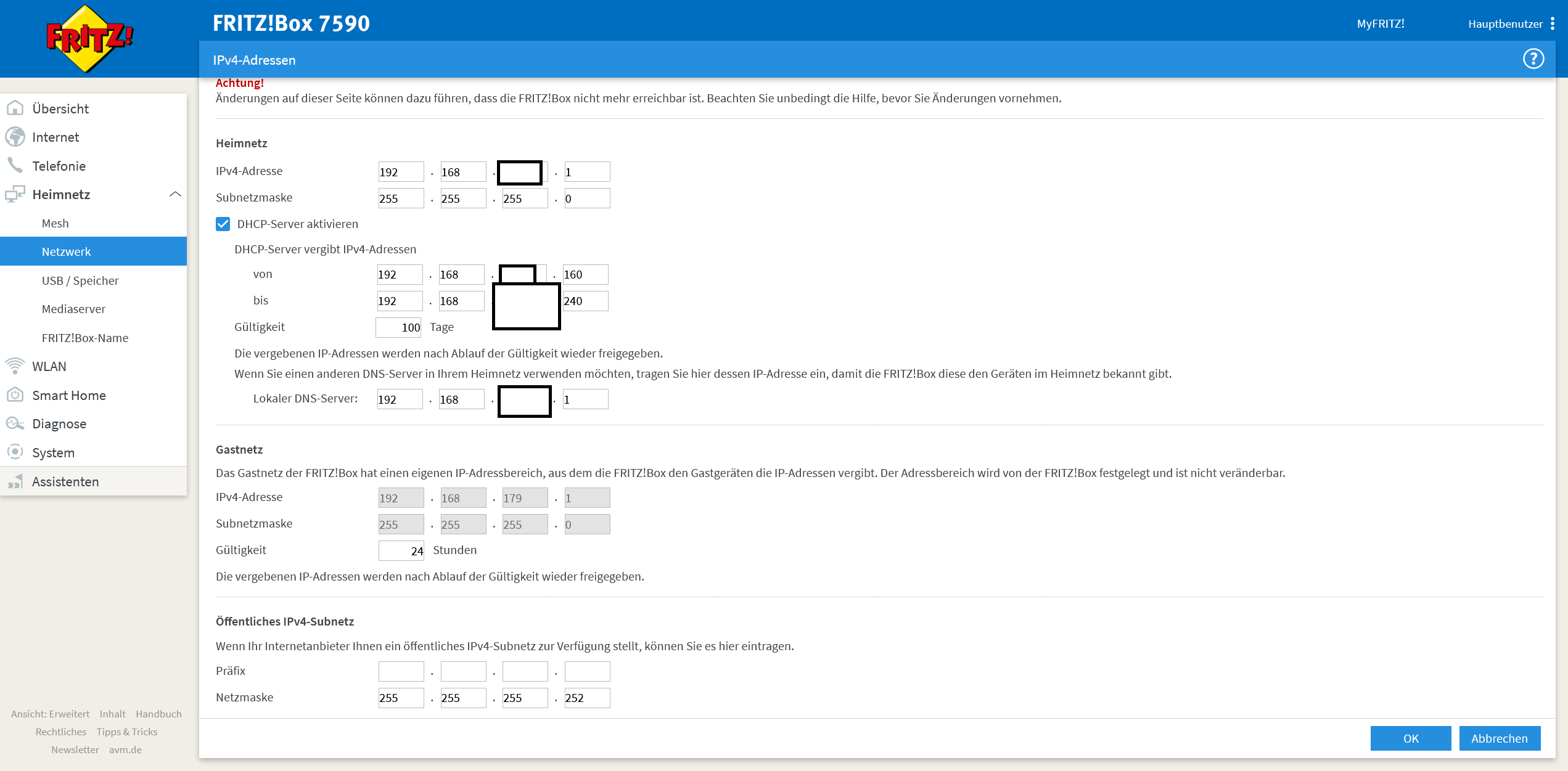Click the FRITZ! logo
This screenshot has width=1568, height=771.
[x=90, y=38]
